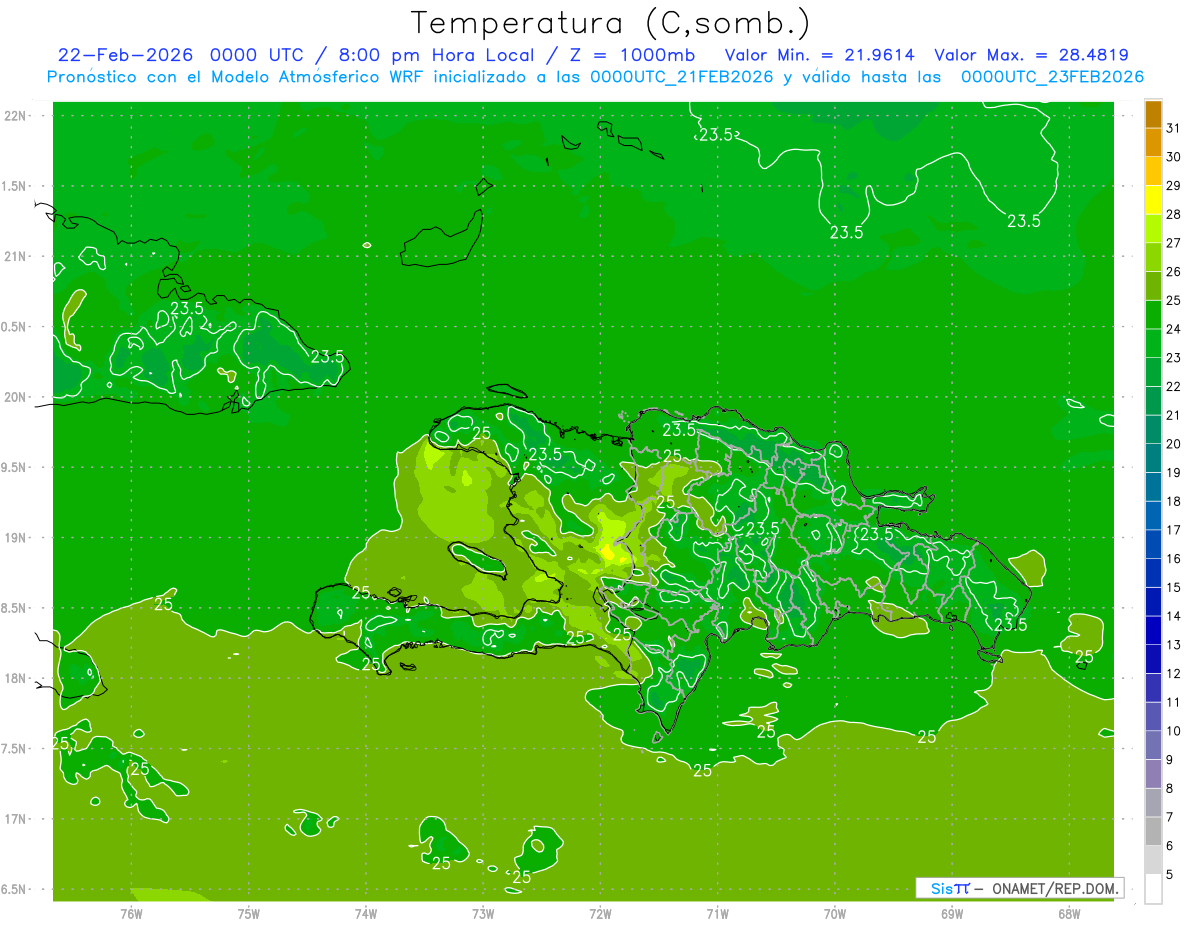
Task: Click the "18N" latitude label
Action: coord(16,679)
